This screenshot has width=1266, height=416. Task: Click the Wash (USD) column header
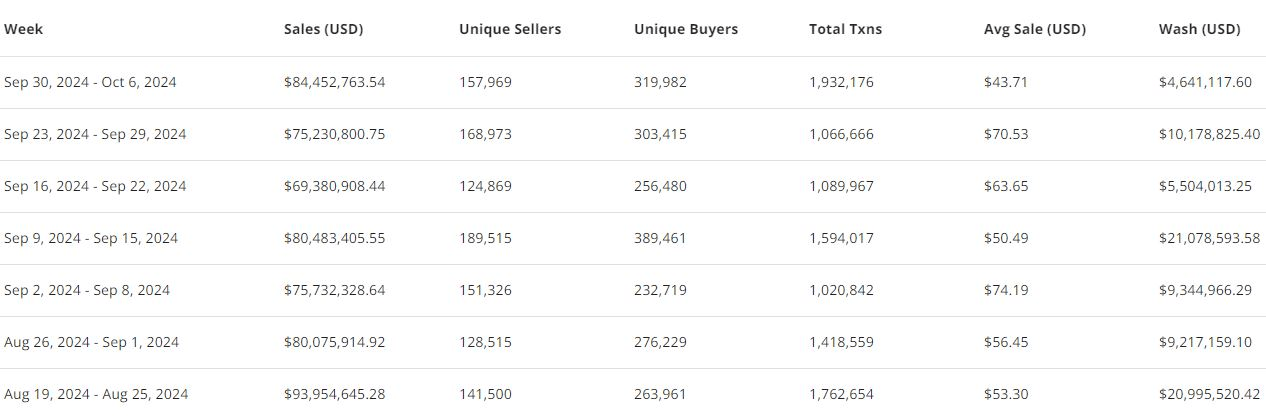(1199, 29)
